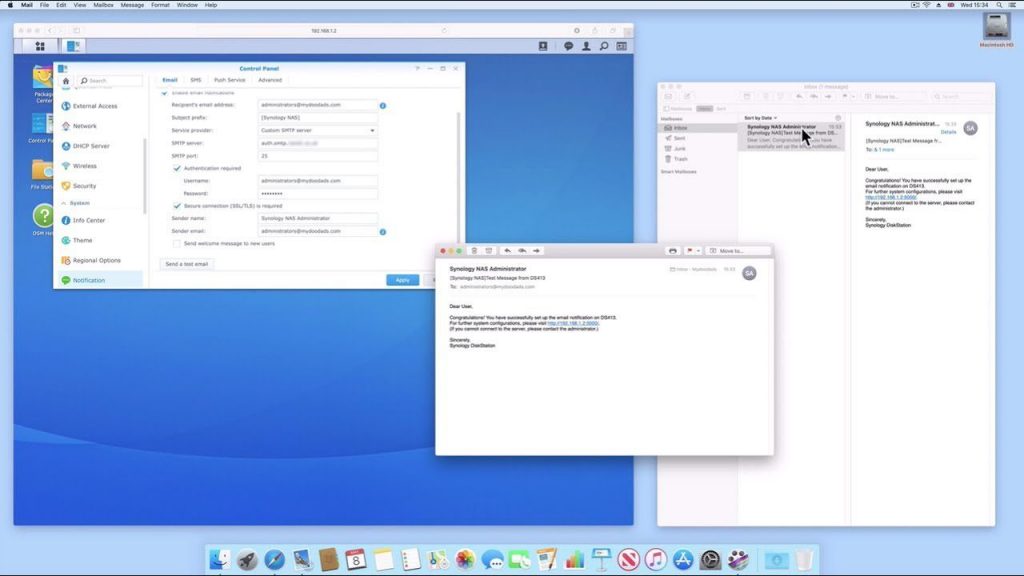This screenshot has height=576, width=1024.
Task: Open DSM user options person icon
Action: (586, 46)
